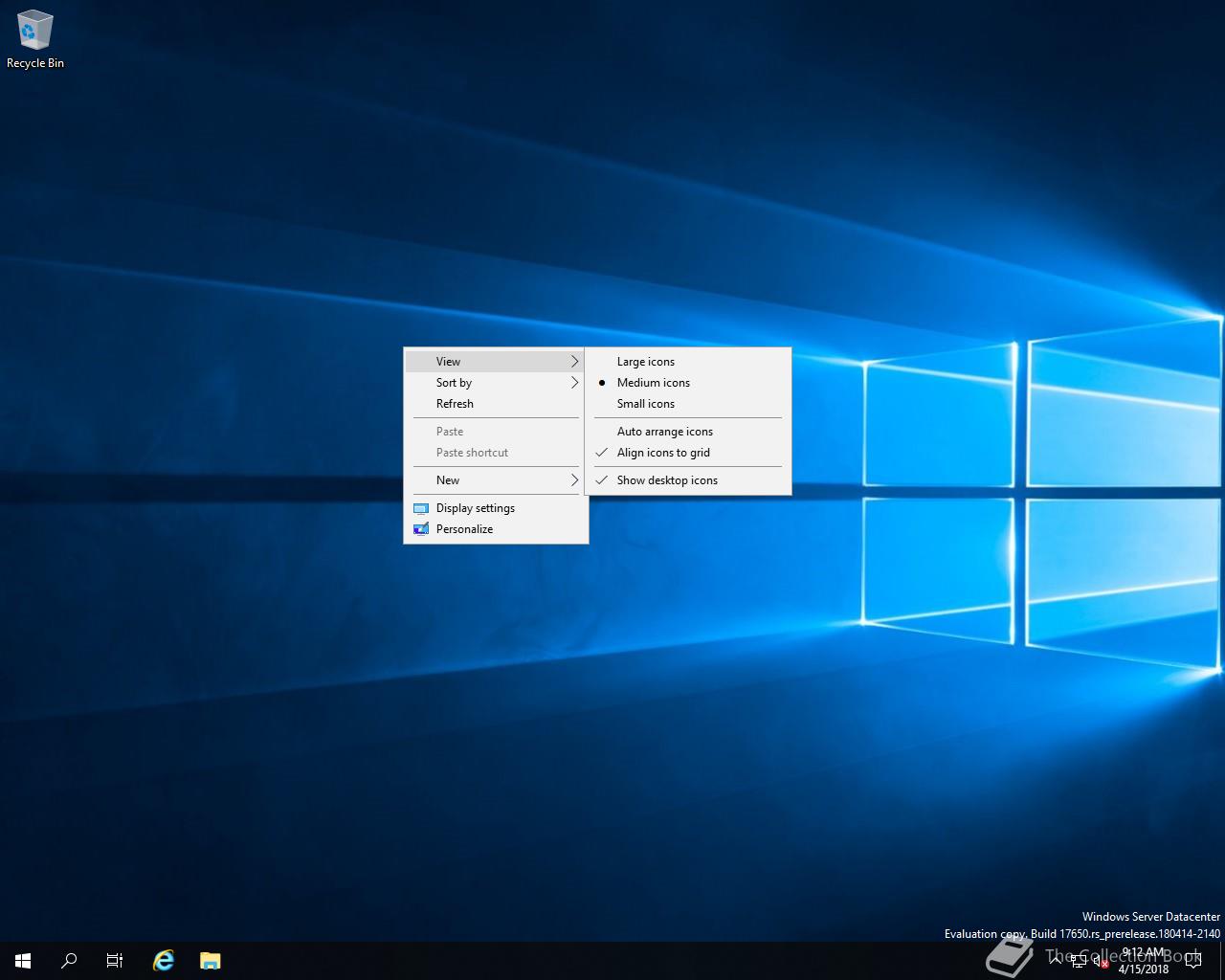Open Personalize from the context menu
Screen dimensions: 1225x980
tap(496, 529)
